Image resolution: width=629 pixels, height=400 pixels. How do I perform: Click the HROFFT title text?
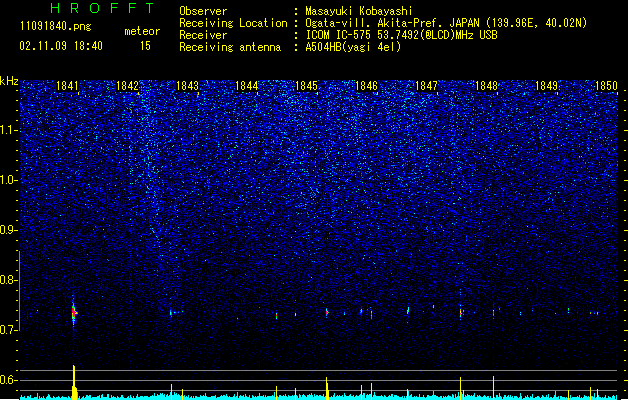[x=103, y=8]
